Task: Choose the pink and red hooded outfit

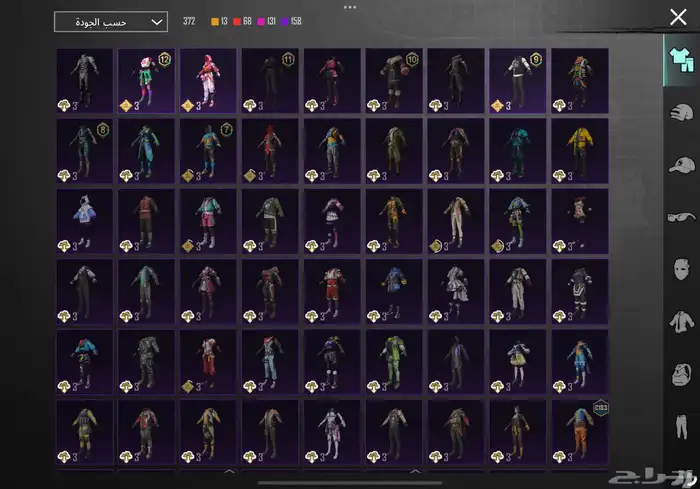Action: click(208, 81)
